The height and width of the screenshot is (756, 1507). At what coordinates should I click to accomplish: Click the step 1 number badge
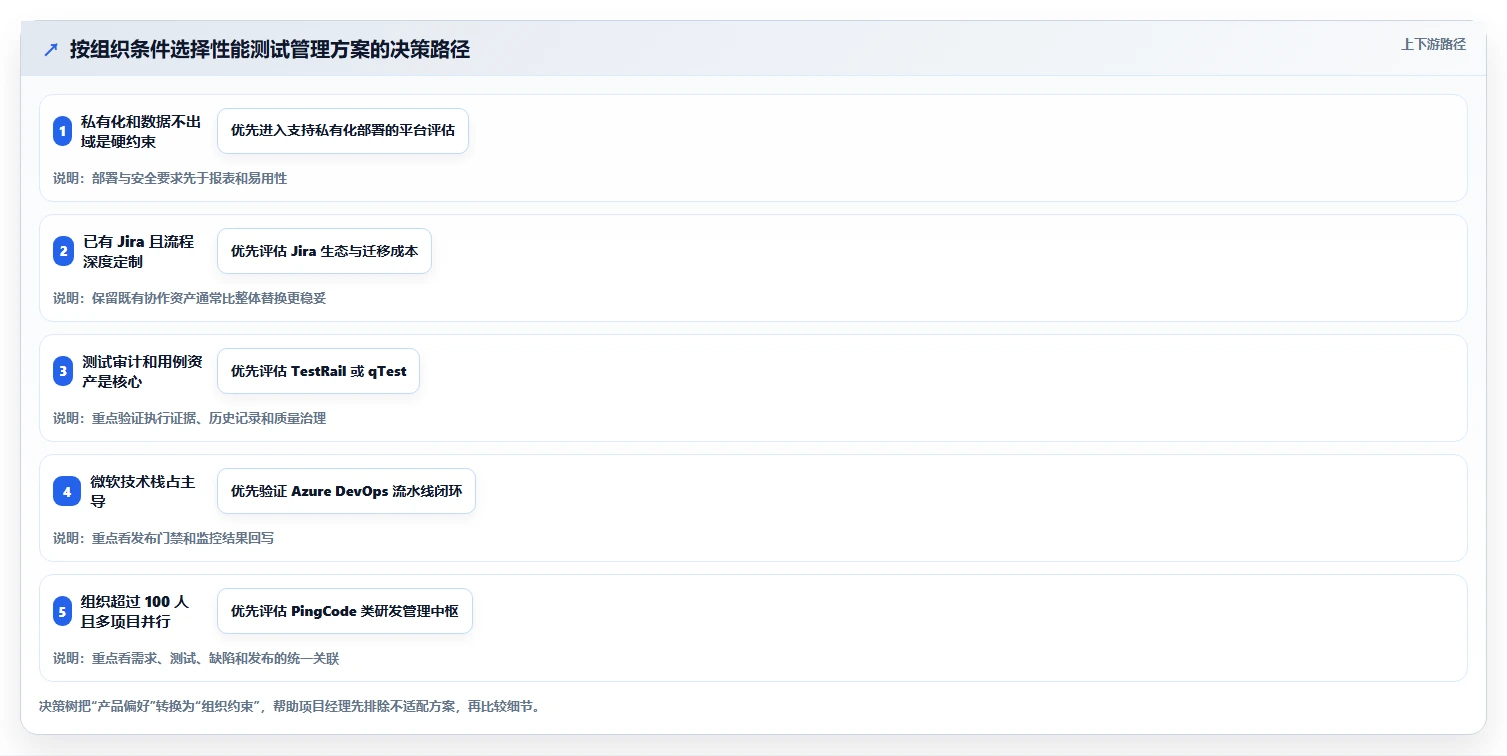pyautogui.click(x=63, y=131)
